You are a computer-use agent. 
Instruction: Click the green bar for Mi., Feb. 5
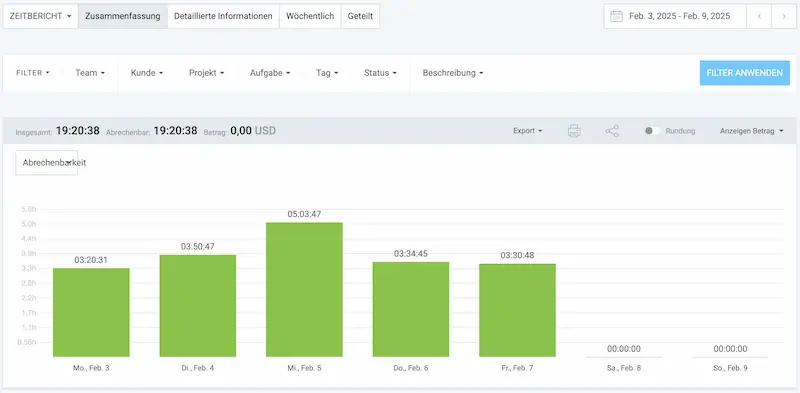304,289
